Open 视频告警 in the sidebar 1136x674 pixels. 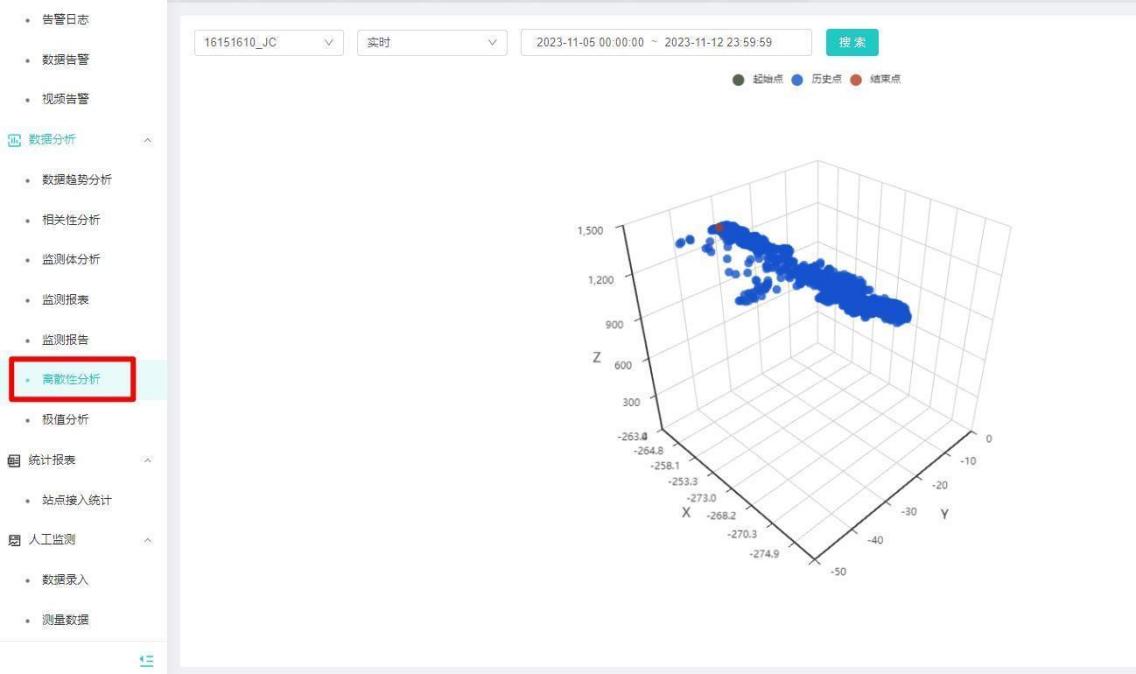pos(64,99)
